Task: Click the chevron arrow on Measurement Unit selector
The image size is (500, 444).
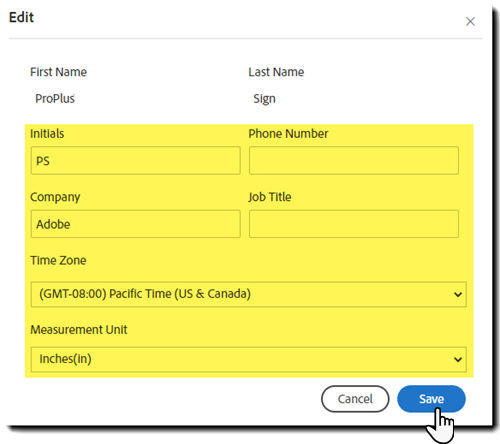Action: pos(458,359)
